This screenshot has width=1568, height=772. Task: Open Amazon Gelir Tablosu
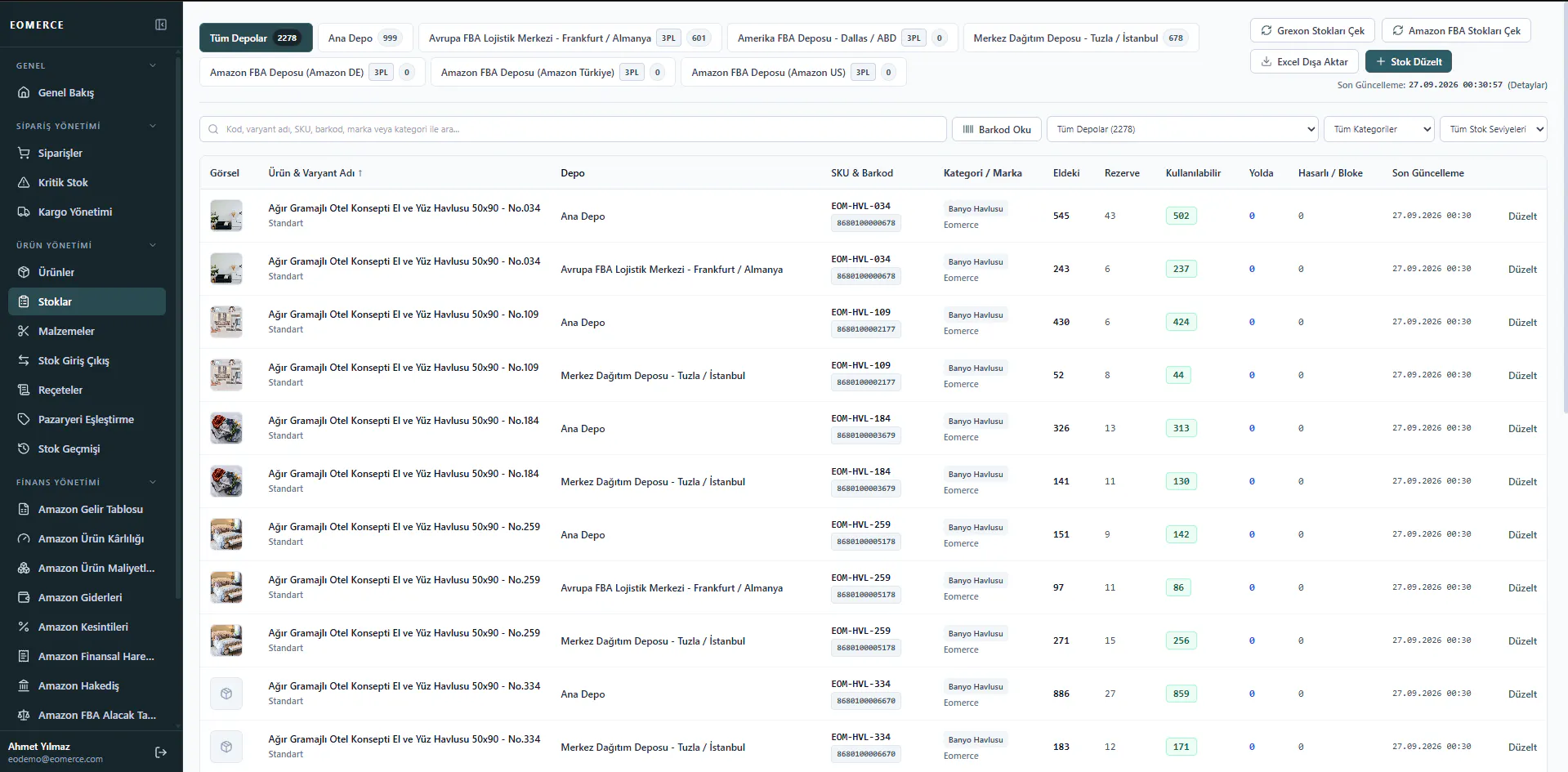point(87,510)
